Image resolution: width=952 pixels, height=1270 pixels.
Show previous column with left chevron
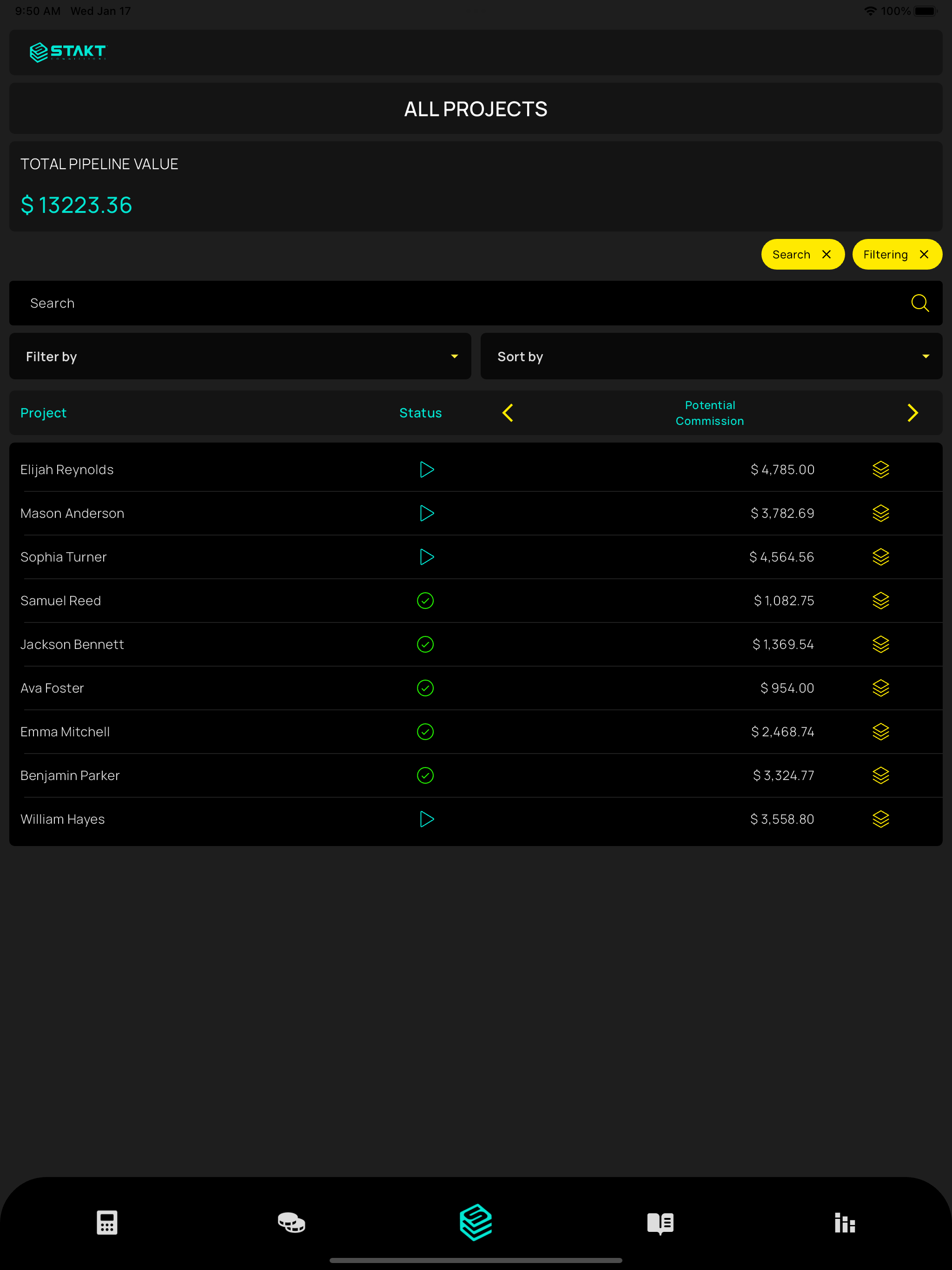pyautogui.click(x=508, y=413)
